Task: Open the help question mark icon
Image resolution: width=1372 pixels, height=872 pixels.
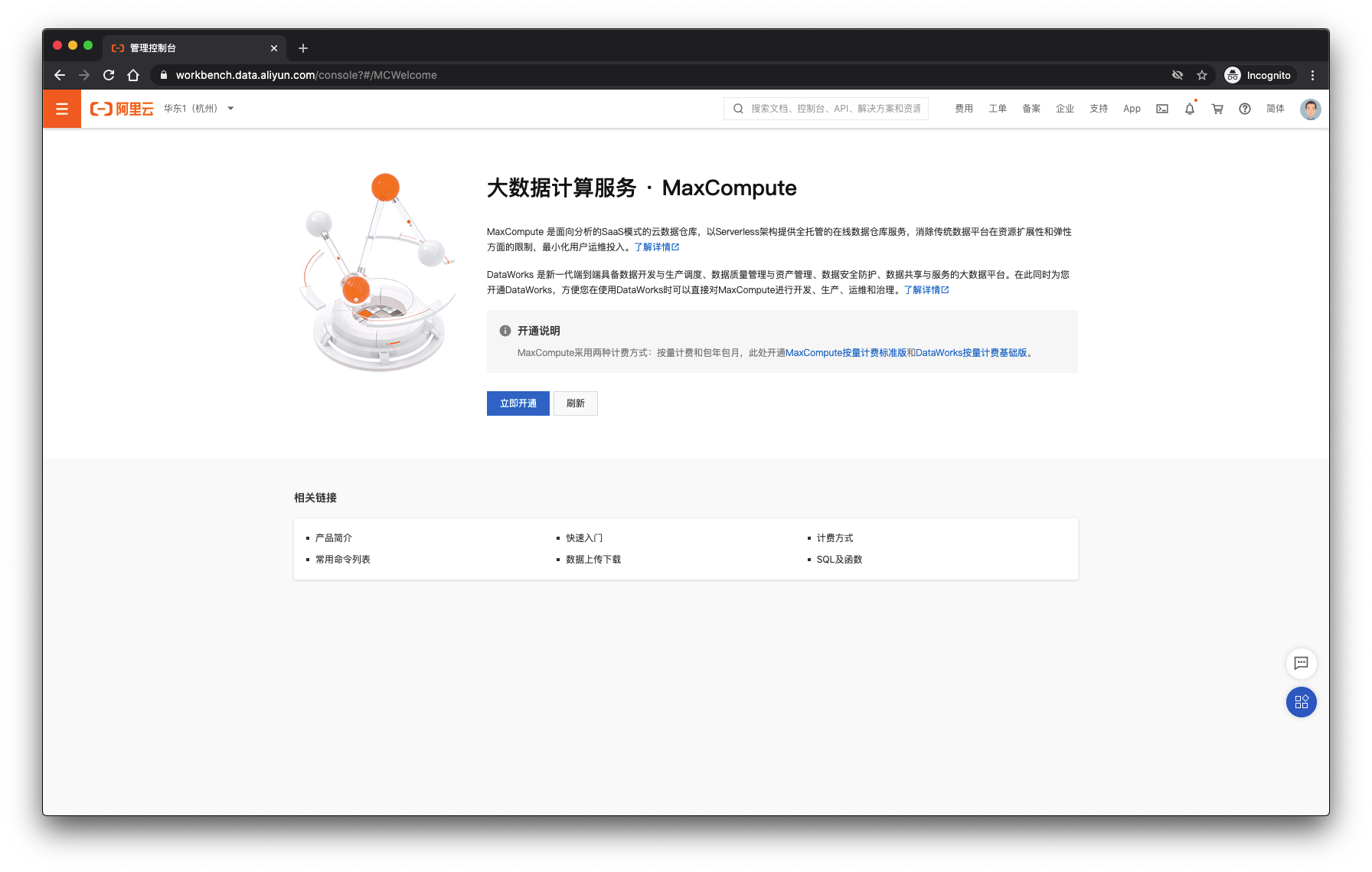Action: 1244,109
